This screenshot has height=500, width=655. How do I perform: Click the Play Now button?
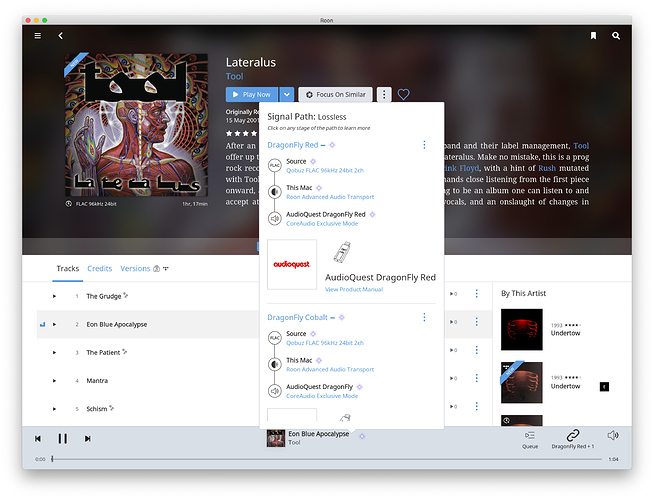pyautogui.click(x=252, y=95)
